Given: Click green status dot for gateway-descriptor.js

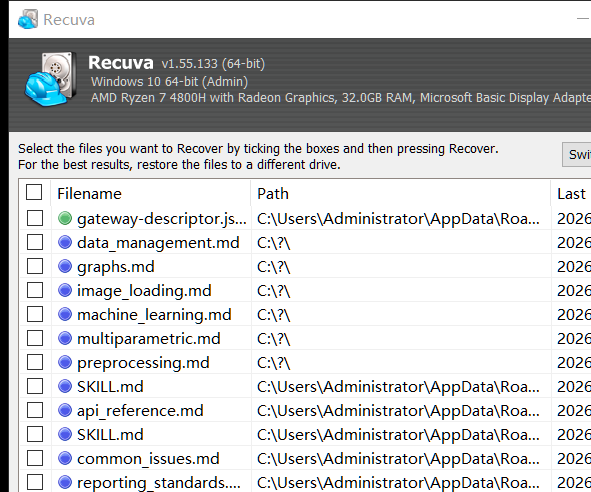Looking at the screenshot, I should (65, 218).
